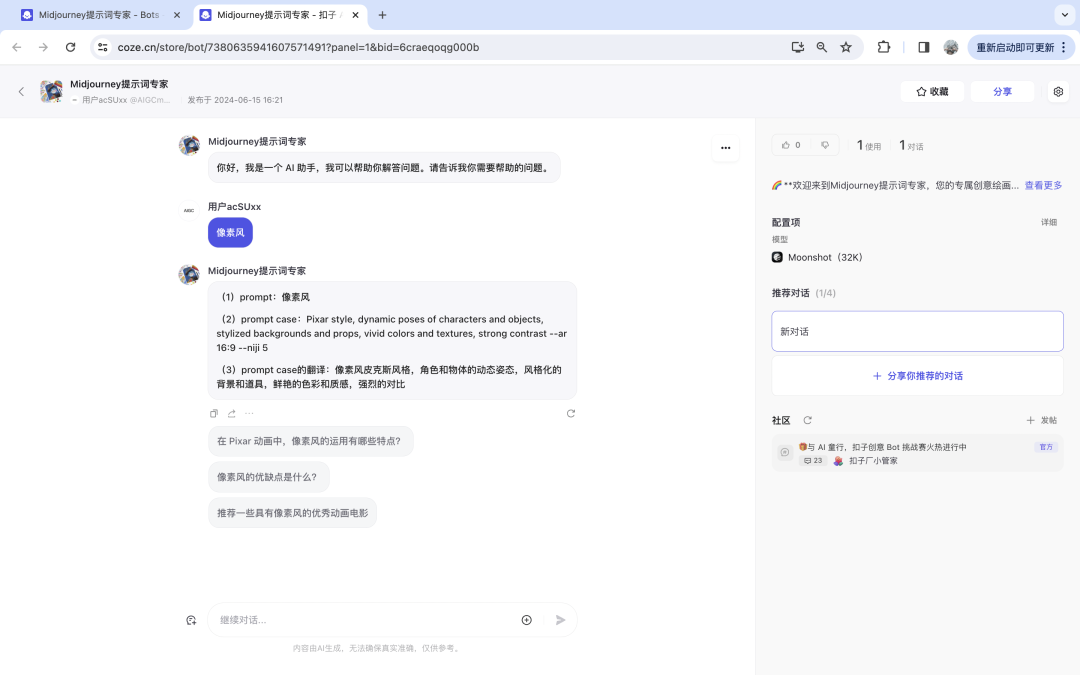Click the 查看更多 link
Screen dimensions: 1080x675
pyautogui.click(x=1043, y=185)
